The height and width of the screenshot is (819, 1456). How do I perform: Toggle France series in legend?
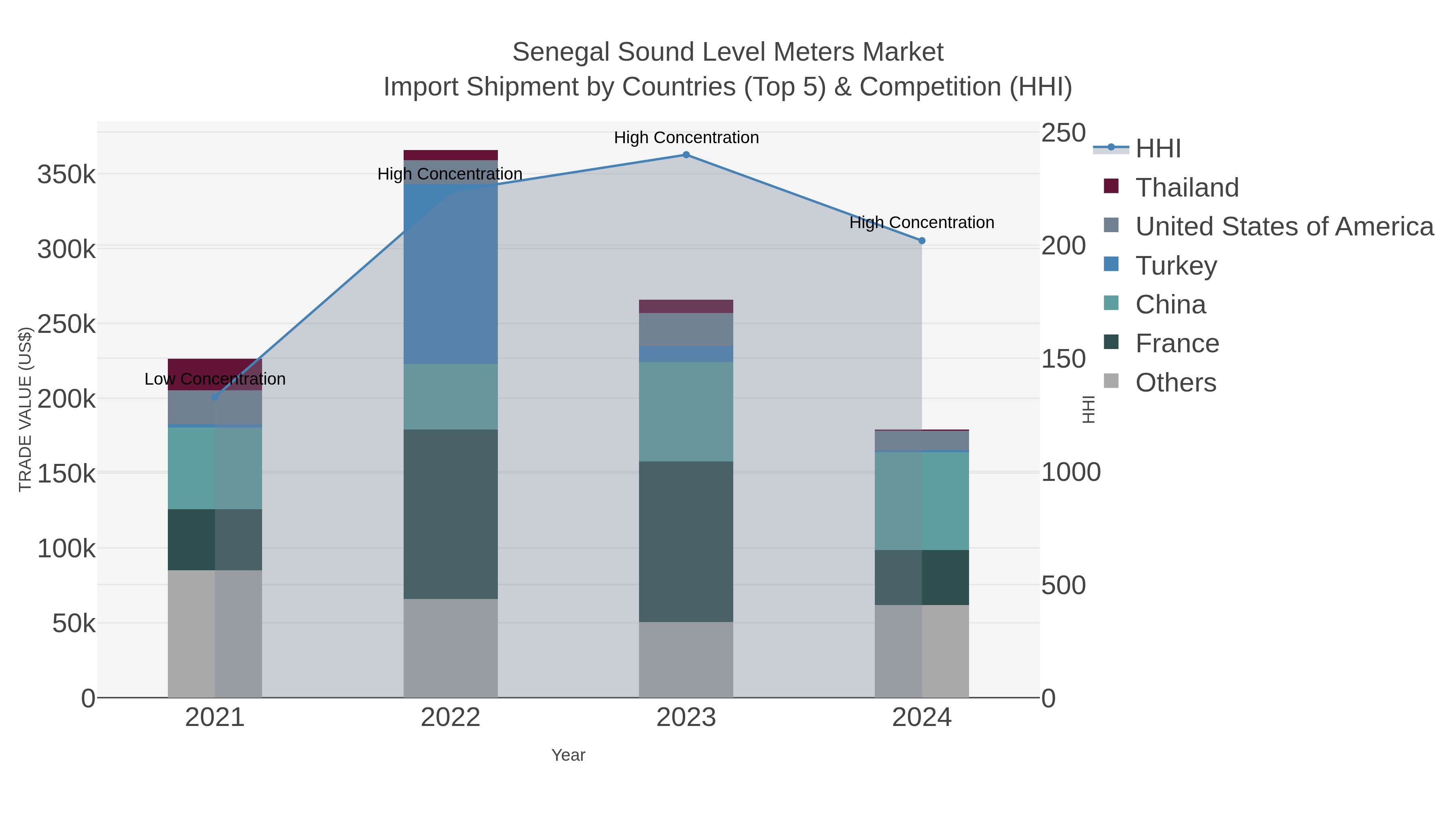coord(1162,343)
